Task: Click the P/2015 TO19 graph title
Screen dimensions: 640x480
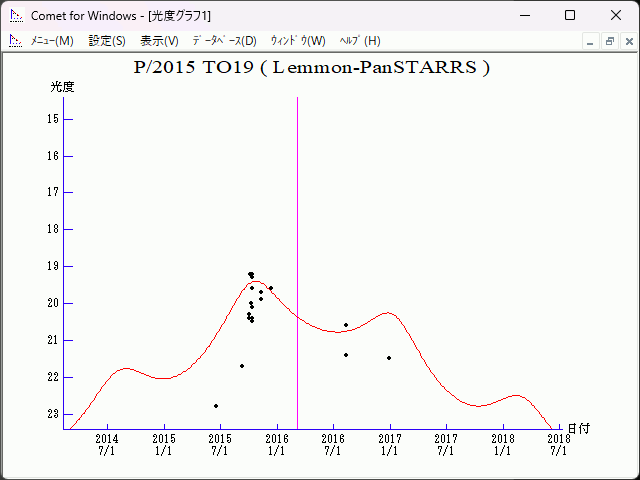Action: [311, 67]
